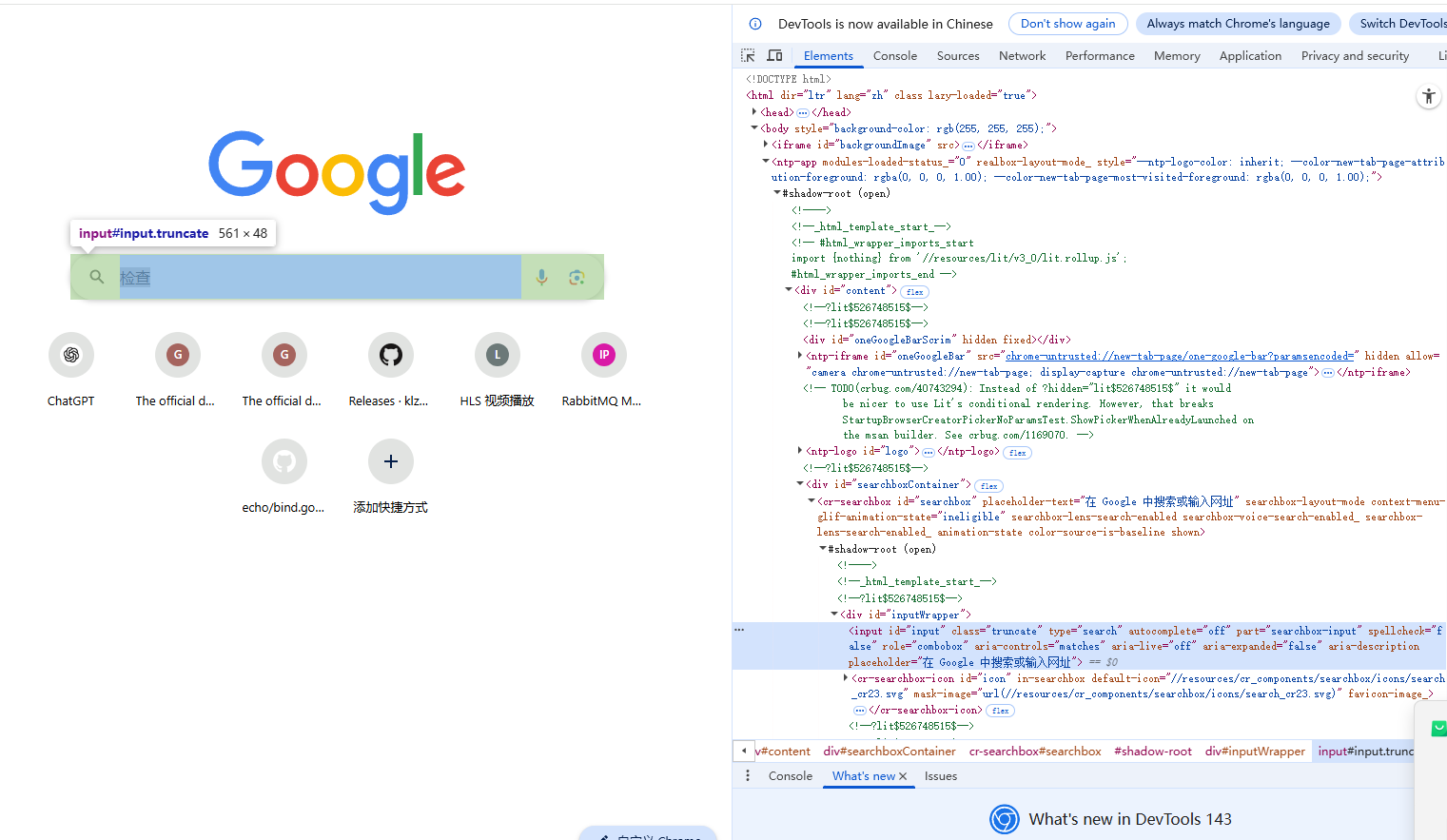
Task: Open the echo/bind.go... shortcut
Action: coord(284,478)
